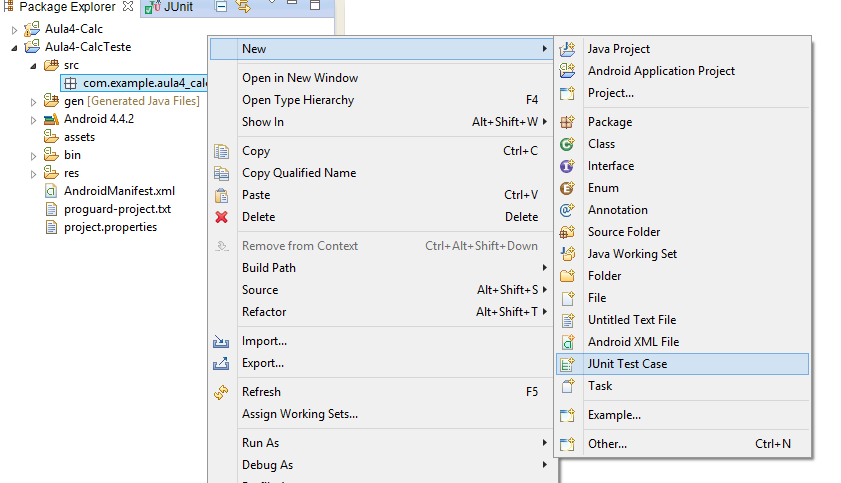The width and height of the screenshot is (841, 483).
Task: Click the purple Interface icon
Action: pos(567,166)
